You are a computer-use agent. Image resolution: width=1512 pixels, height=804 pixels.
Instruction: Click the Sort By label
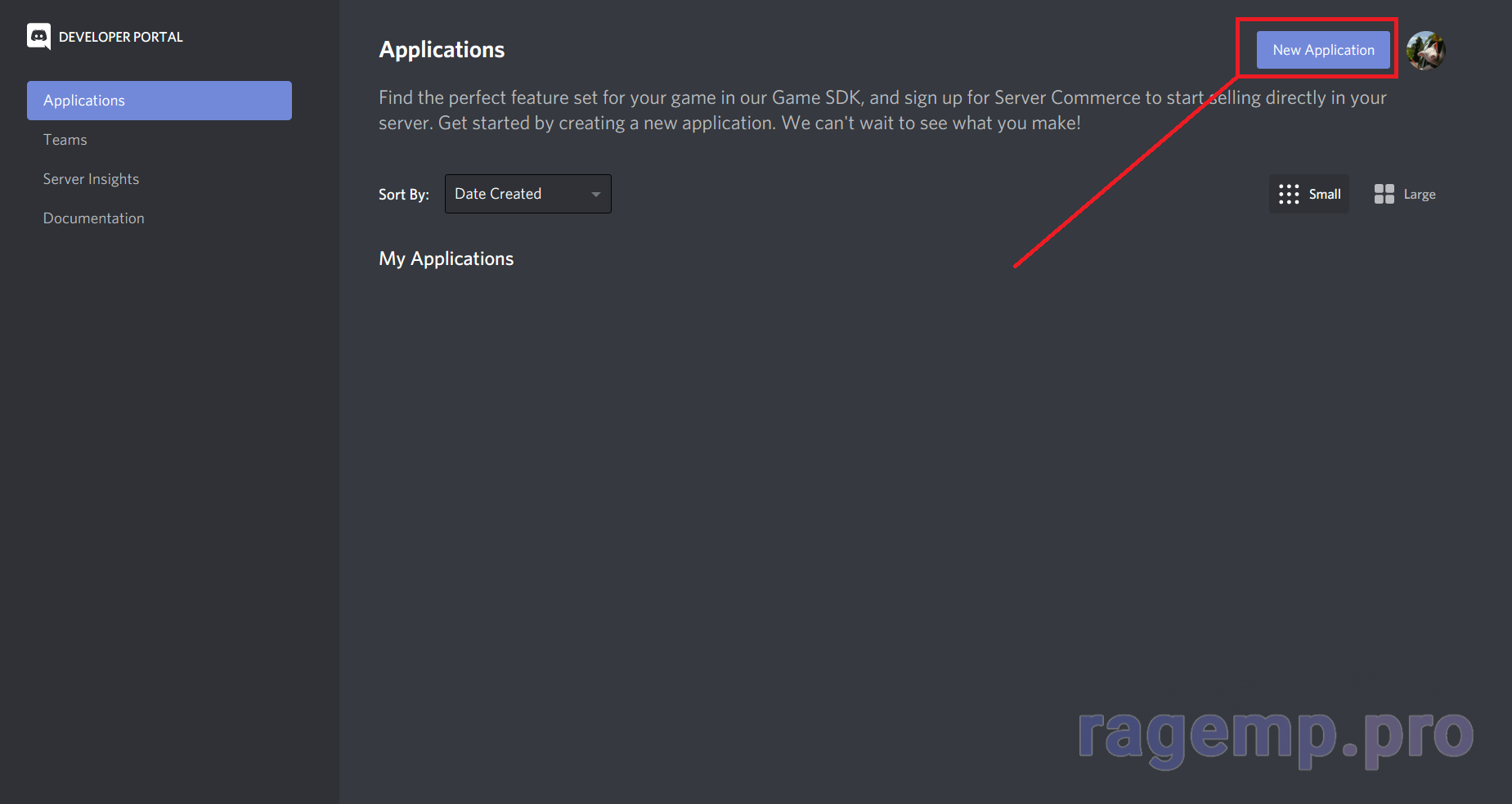(x=404, y=195)
